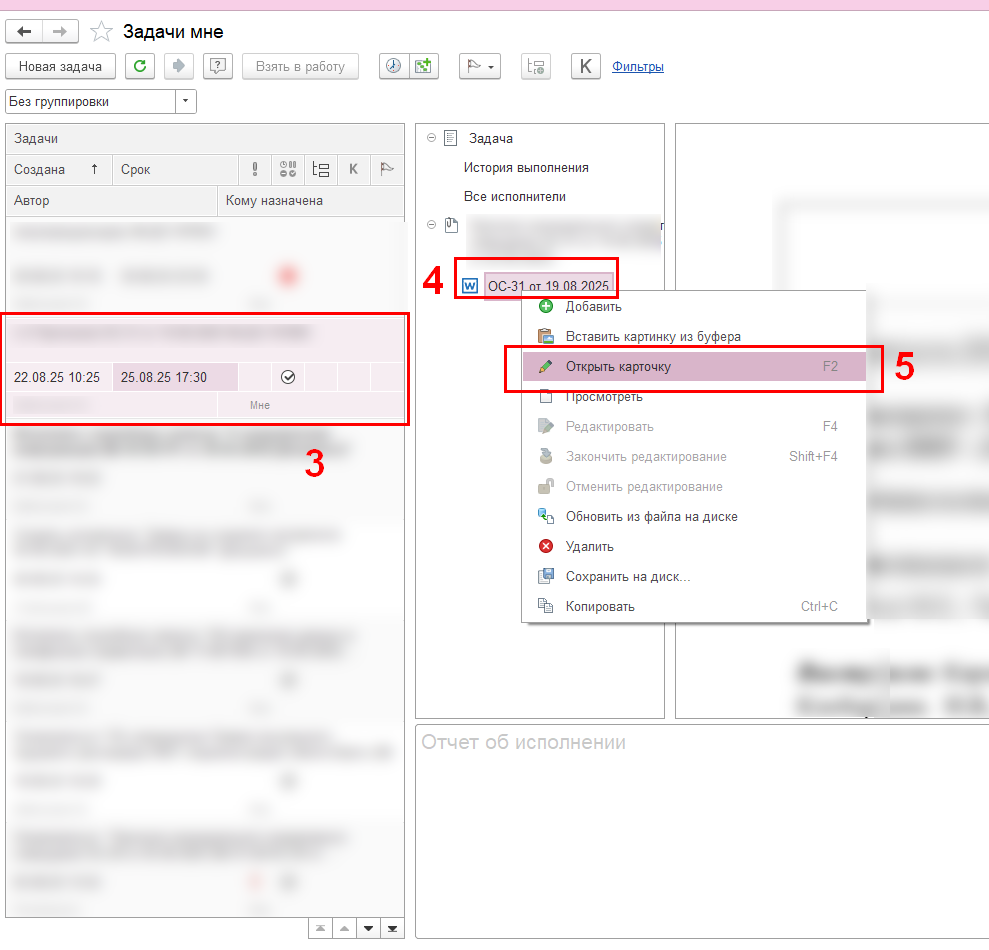Open the Без группировки dropdown
989x950 pixels.
[186, 102]
